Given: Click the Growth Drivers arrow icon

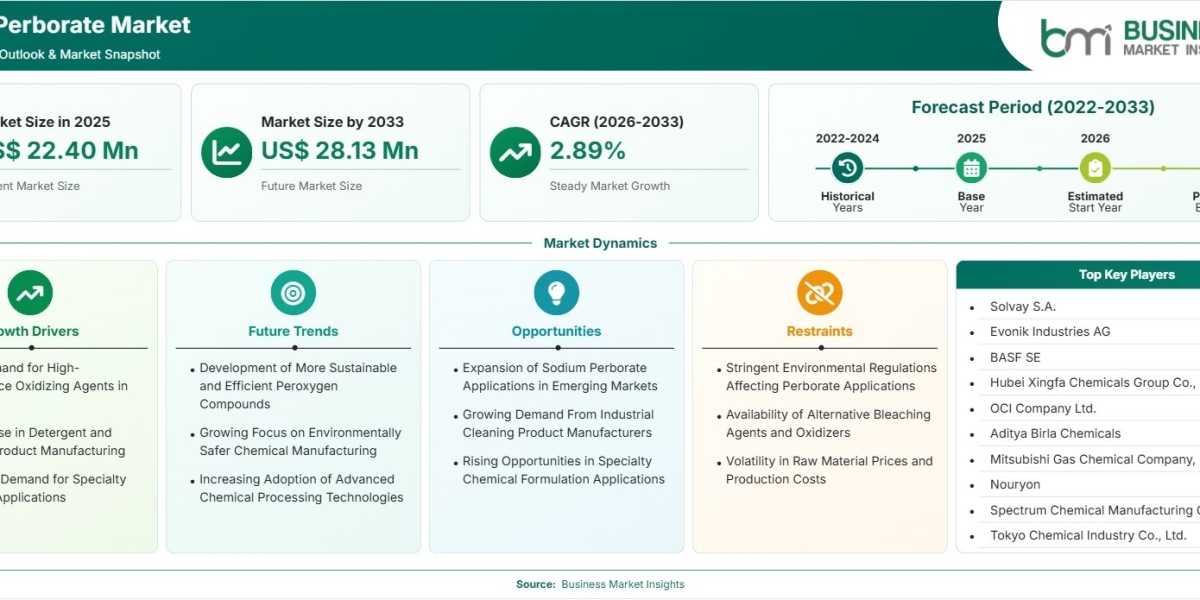Looking at the screenshot, I should click(30, 293).
